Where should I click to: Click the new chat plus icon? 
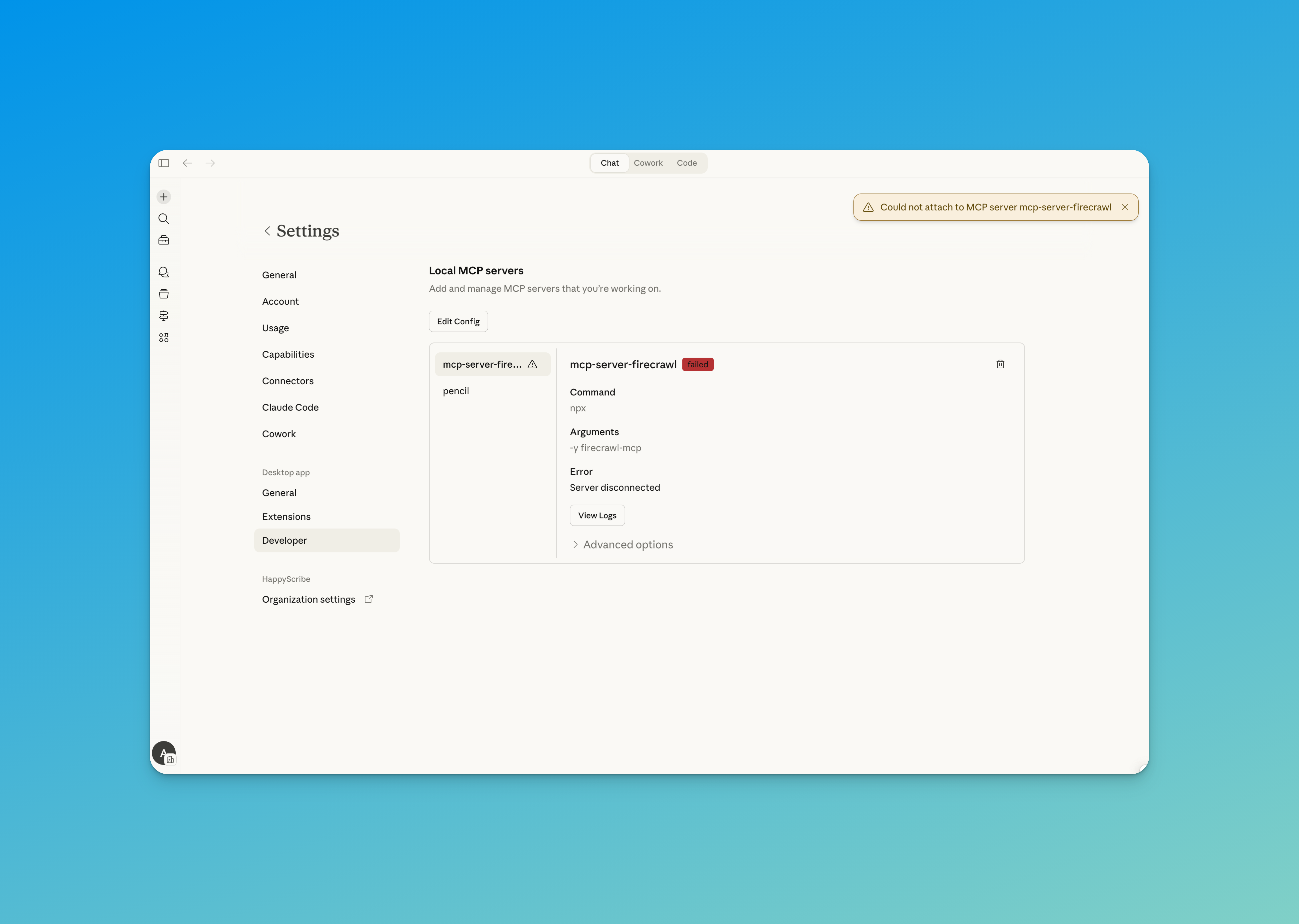point(164,197)
